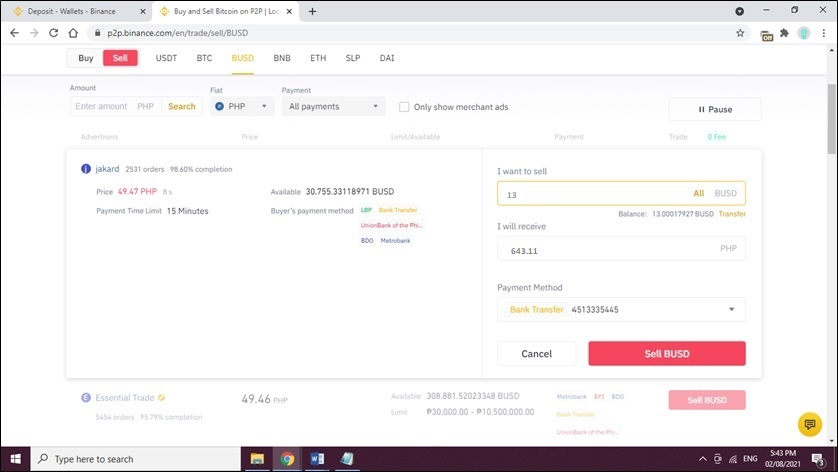Click Essential Trade advertiser avatar icon
The width and height of the screenshot is (838, 472).
(x=86, y=398)
